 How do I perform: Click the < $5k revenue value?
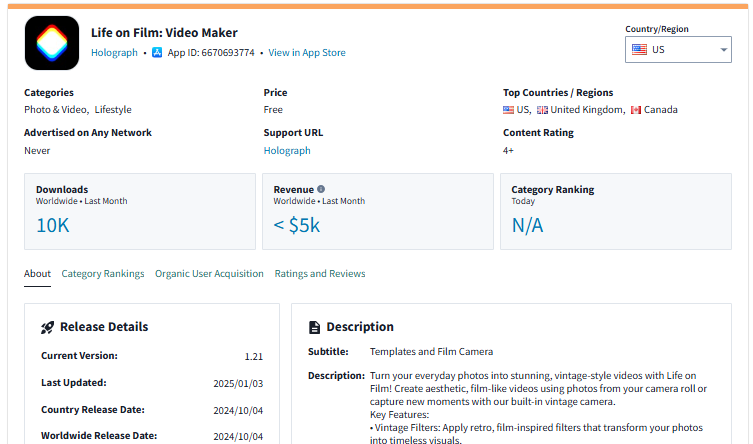(x=297, y=225)
